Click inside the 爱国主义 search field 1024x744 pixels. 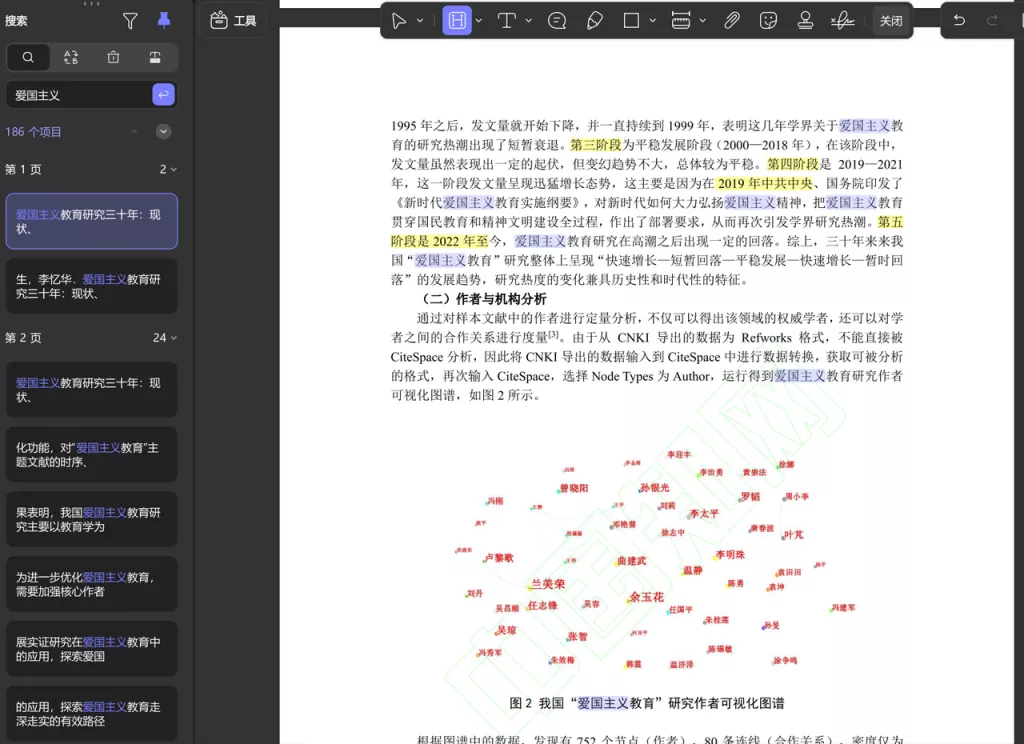tap(70, 94)
